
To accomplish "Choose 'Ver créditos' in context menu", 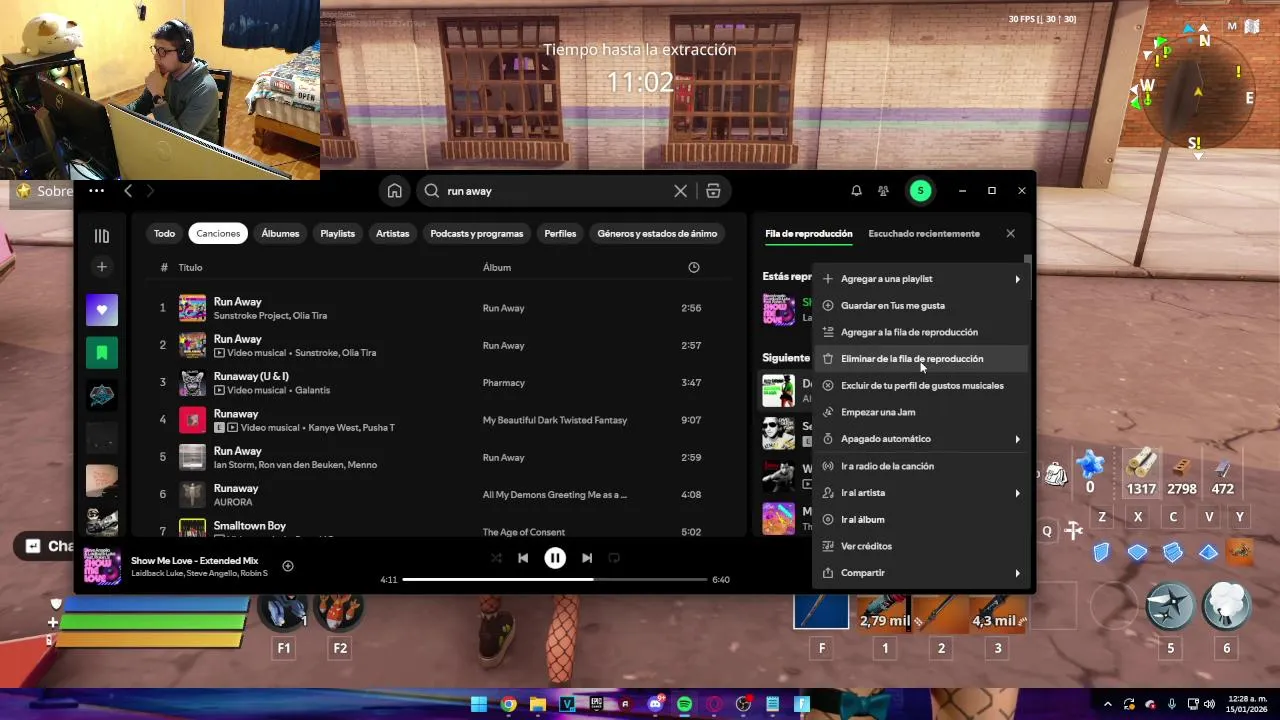I will pyautogui.click(x=922, y=546).
